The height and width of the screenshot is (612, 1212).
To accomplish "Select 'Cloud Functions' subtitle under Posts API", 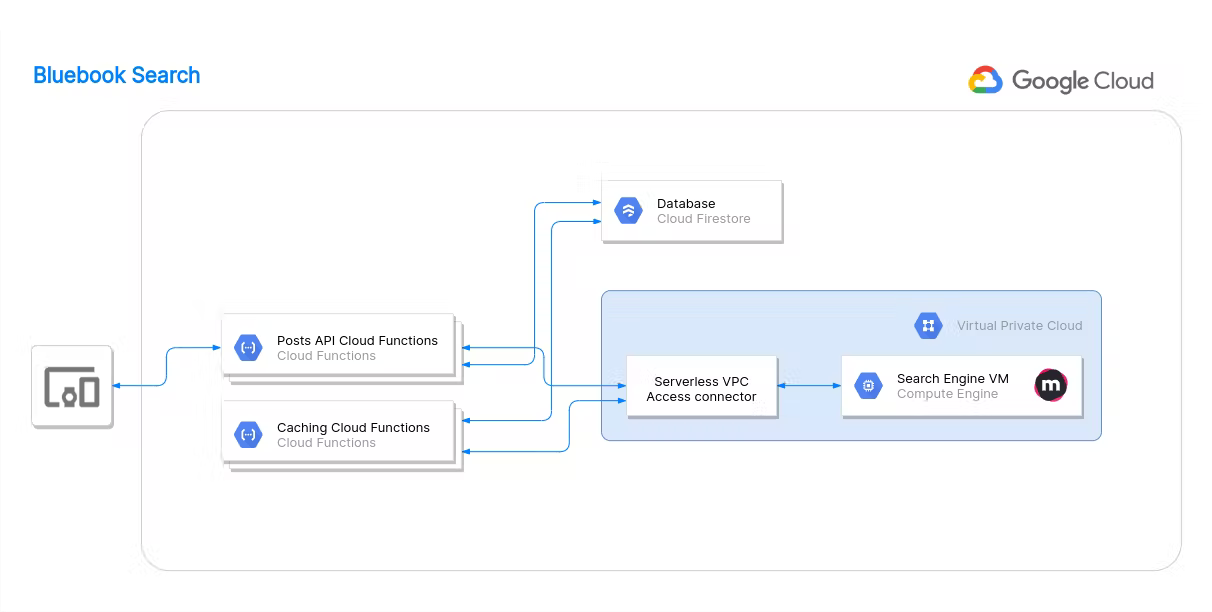I will point(326,356).
